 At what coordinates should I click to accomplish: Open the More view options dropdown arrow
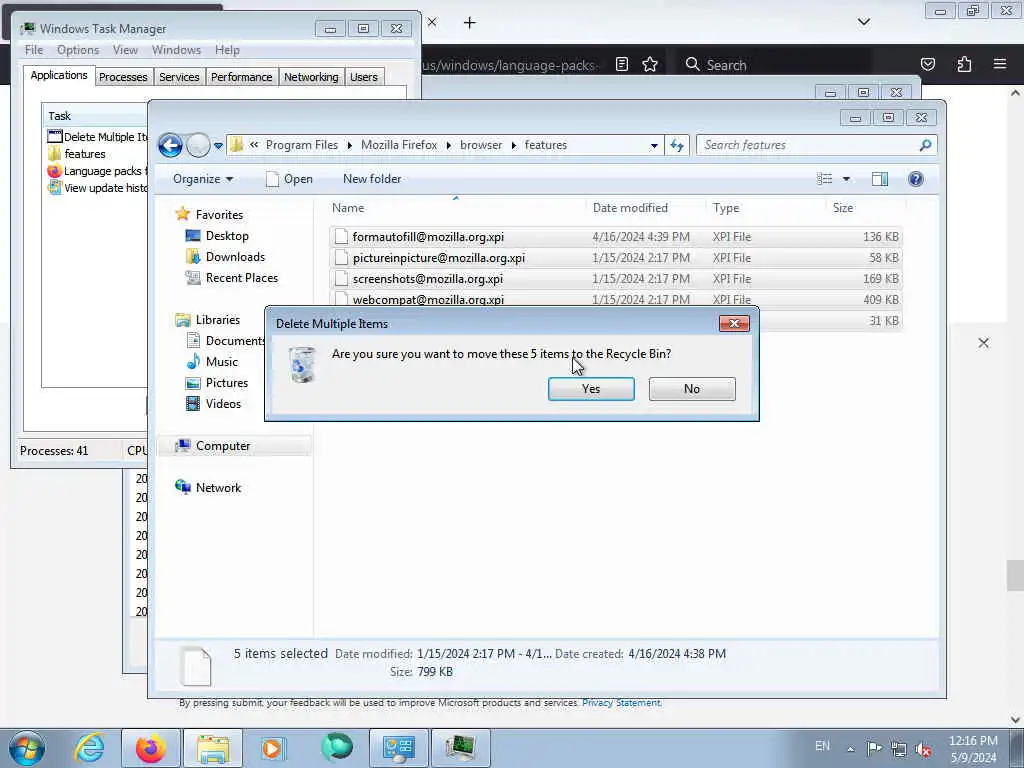click(x=846, y=179)
